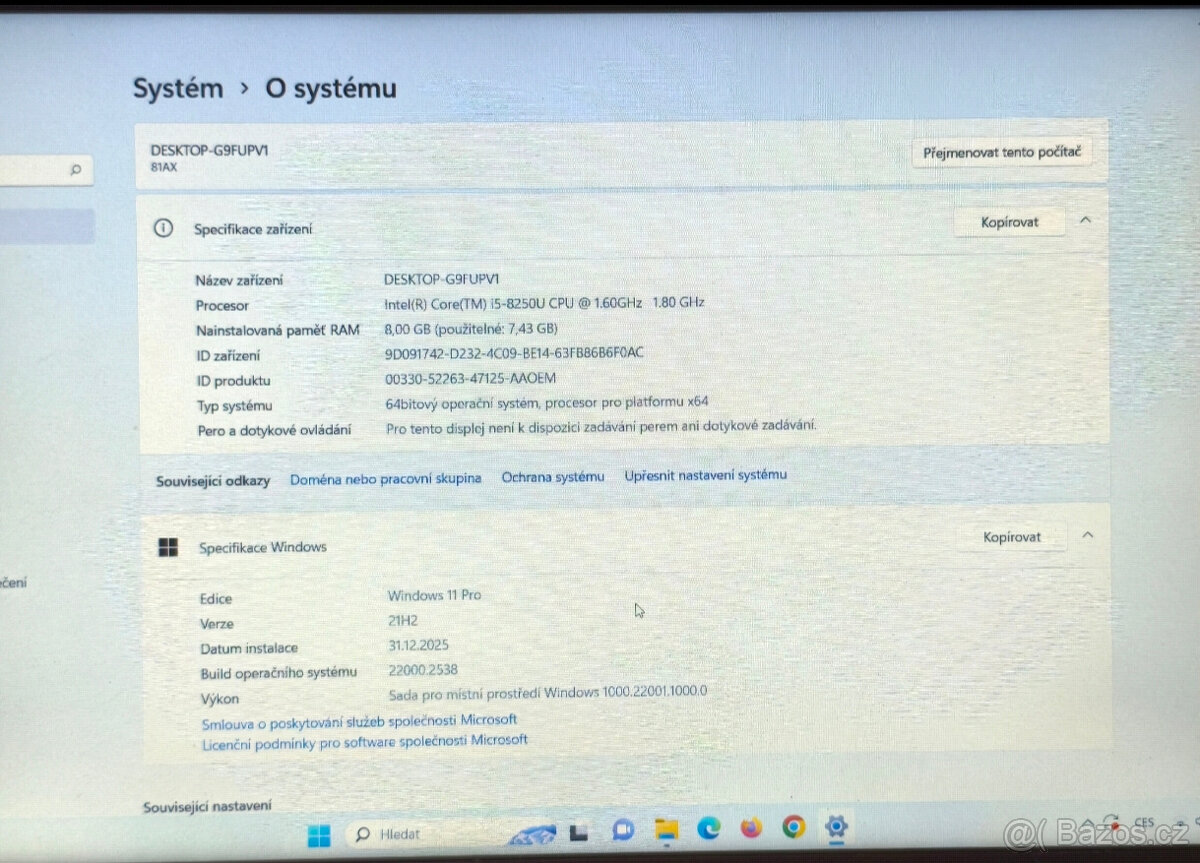This screenshot has height=863, width=1200.
Task: Open the Ochrana systému link
Action: (553, 477)
